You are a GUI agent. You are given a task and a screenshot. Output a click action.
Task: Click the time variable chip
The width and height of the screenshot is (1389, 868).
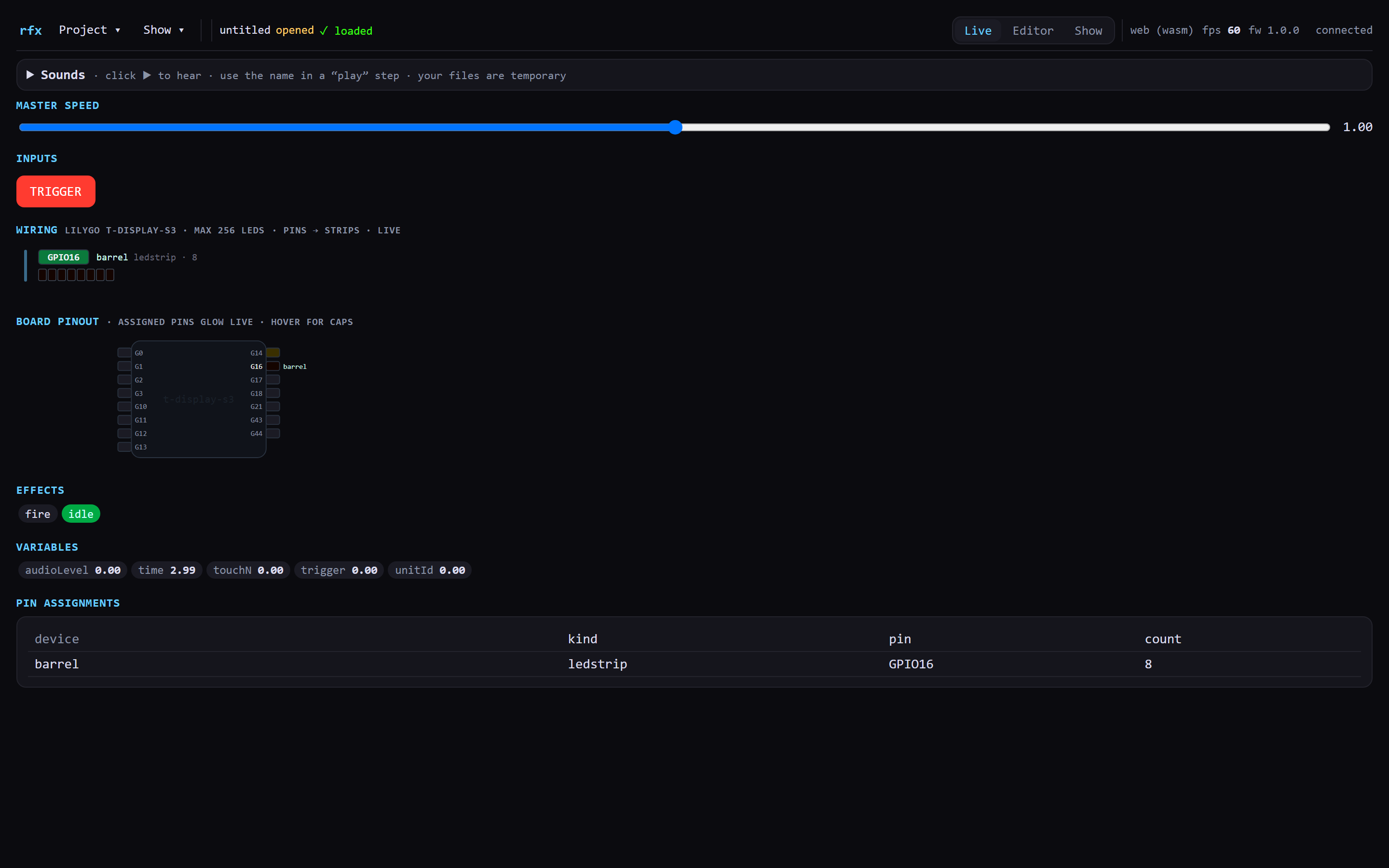coord(166,570)
